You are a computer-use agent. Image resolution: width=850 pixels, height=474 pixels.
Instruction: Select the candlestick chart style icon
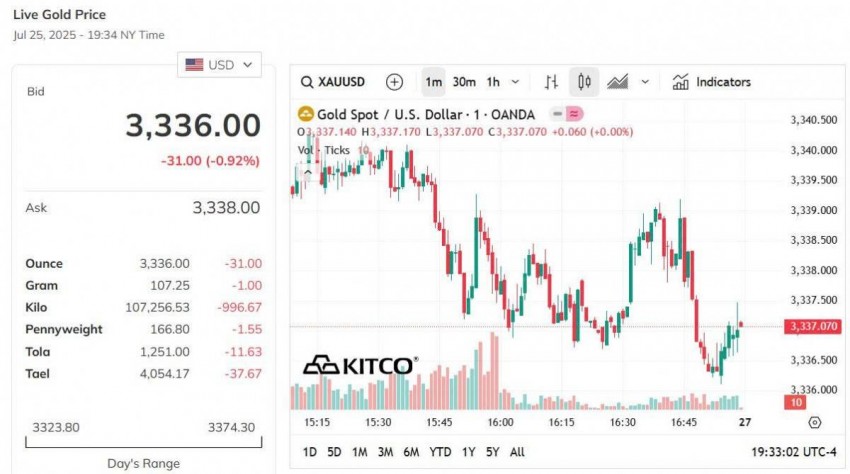(585, 82)
